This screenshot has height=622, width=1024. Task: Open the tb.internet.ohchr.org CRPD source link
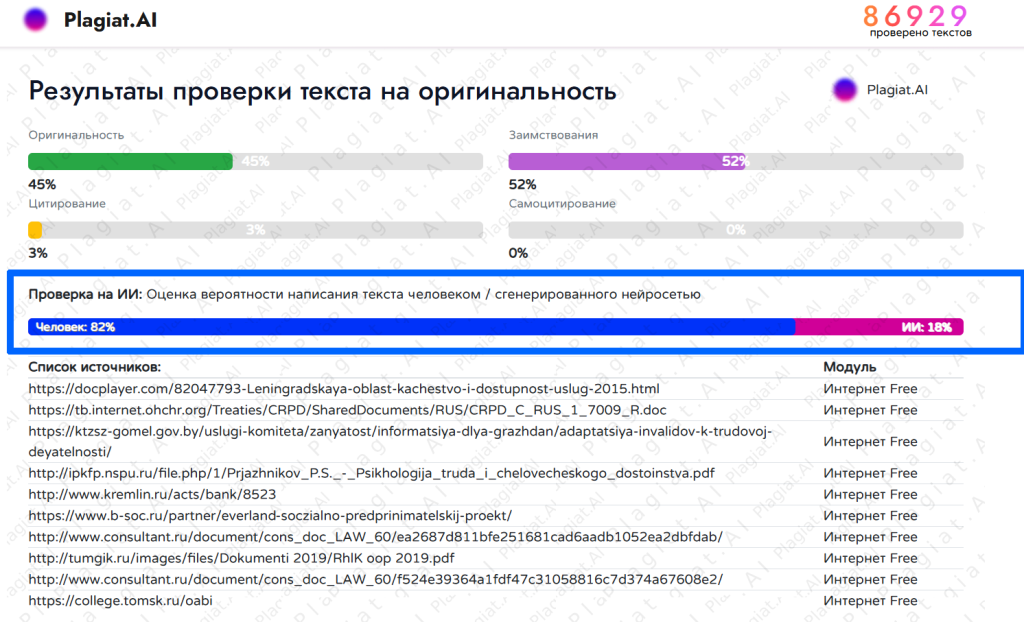[x=347, y=410]
